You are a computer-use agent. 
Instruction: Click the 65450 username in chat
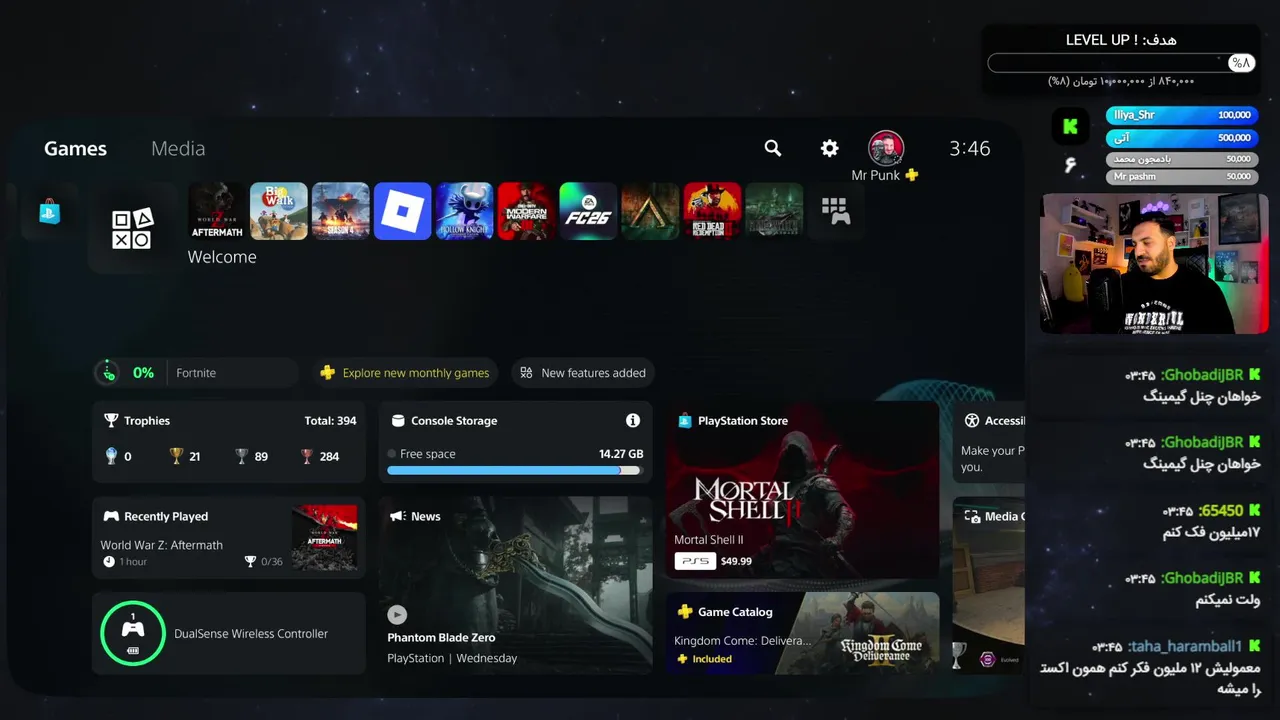1221,511
